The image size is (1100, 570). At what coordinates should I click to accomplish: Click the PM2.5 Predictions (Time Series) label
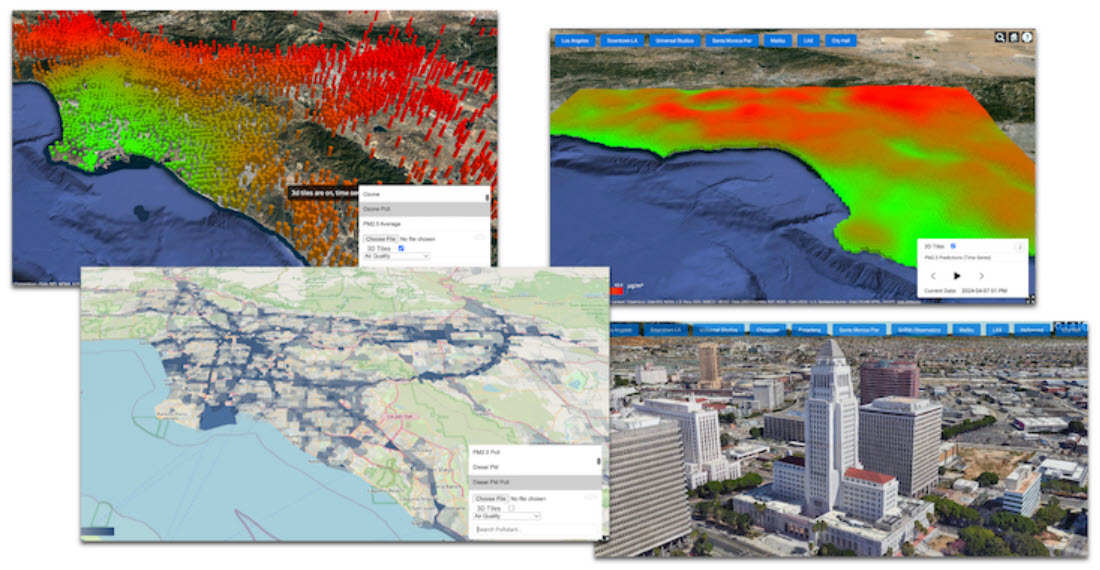(x=958, y=258)
